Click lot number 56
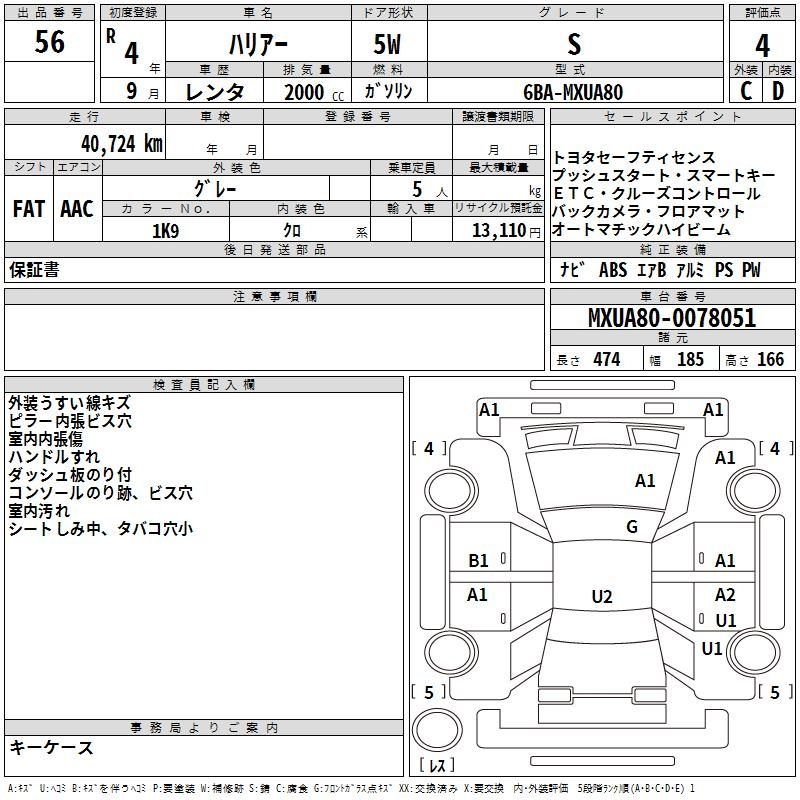800x800 pixels. [x=49, y=42]
